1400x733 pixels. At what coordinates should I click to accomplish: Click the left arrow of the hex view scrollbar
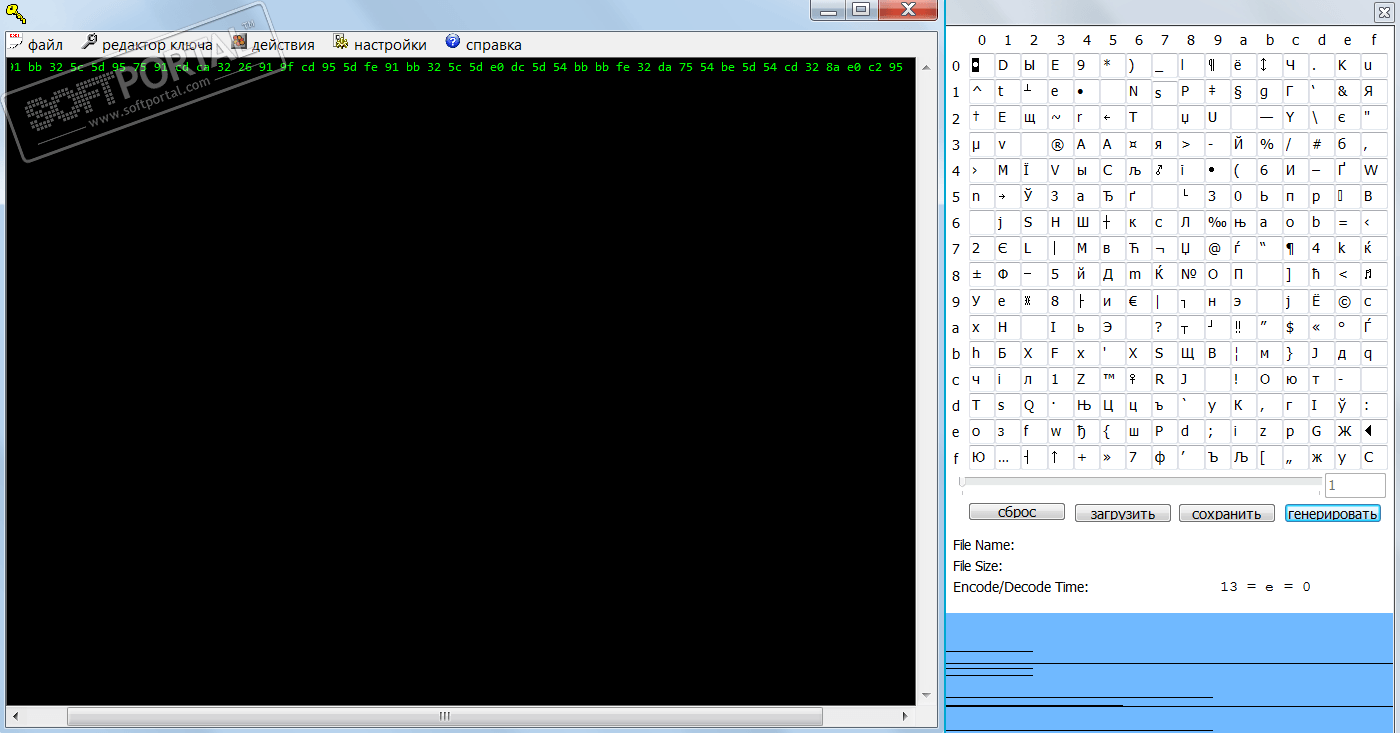(x=15, y=716)
